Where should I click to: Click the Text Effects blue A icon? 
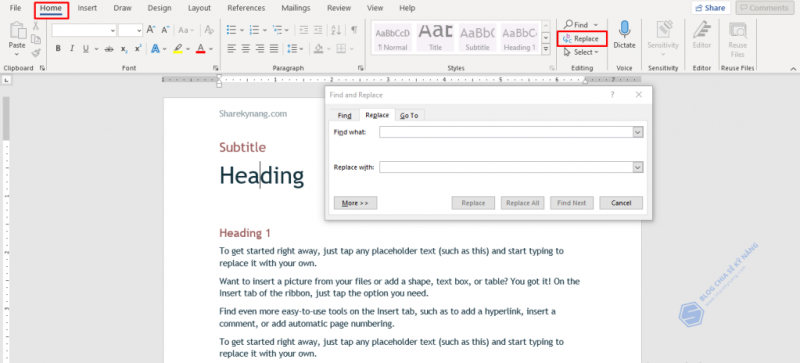pos(155,49)
